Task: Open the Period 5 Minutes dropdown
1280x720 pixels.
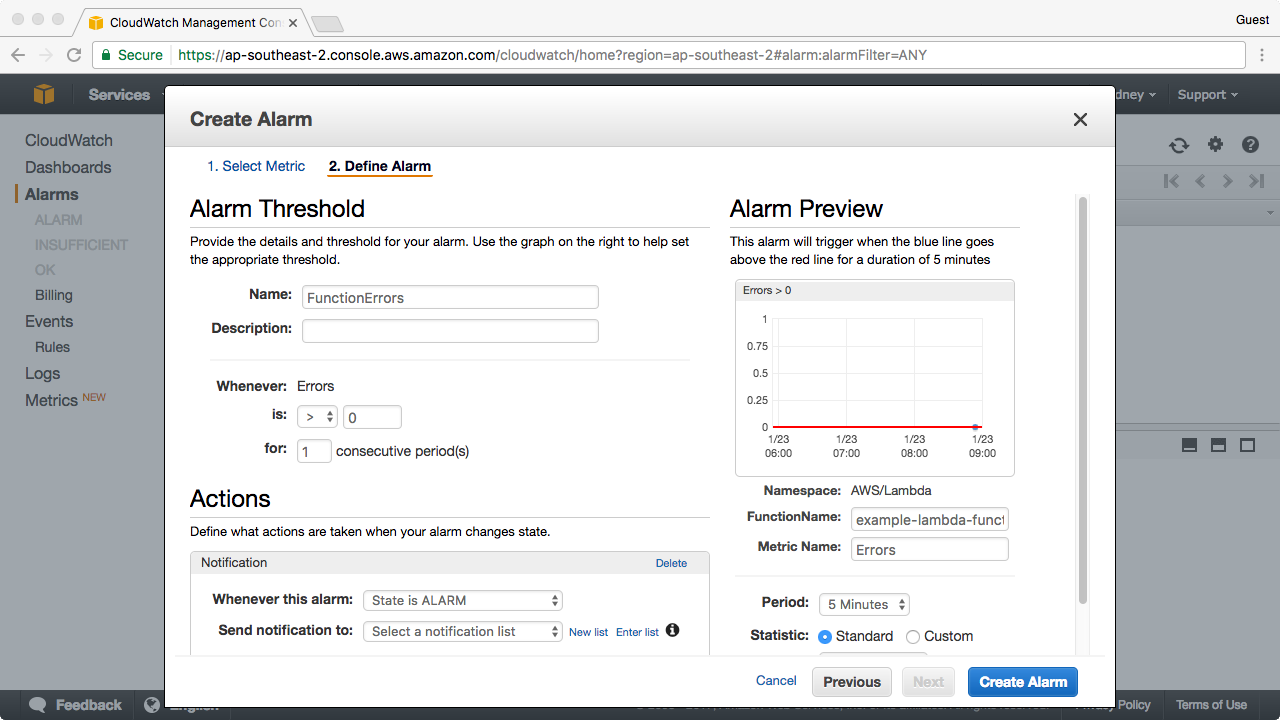Action: pos(864,604)
